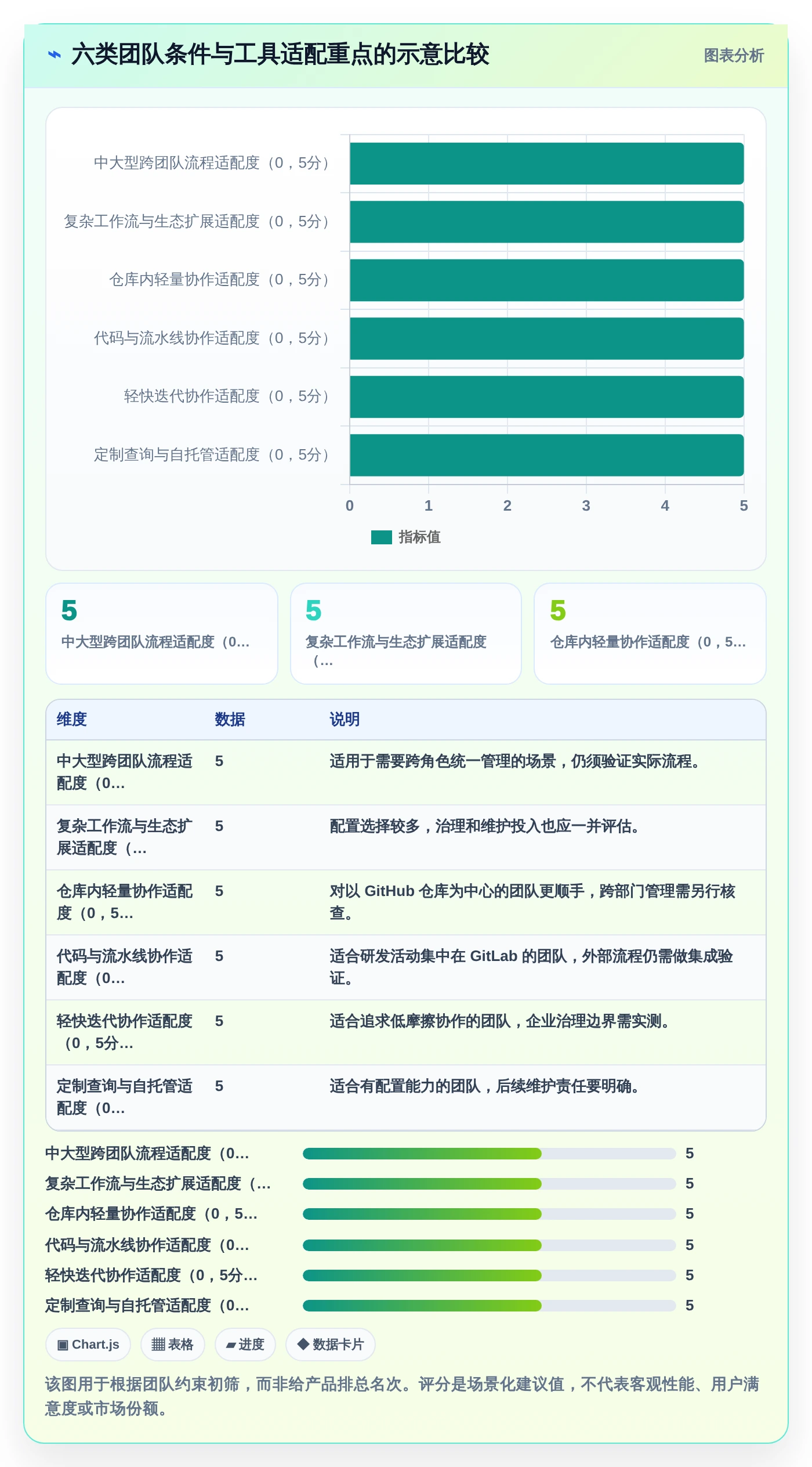The width and height of the screenshot is (812, 1467).
Task: Click table row label 轻快迭代协作适配度（0，5分…
Action: tap(125, 1032)
